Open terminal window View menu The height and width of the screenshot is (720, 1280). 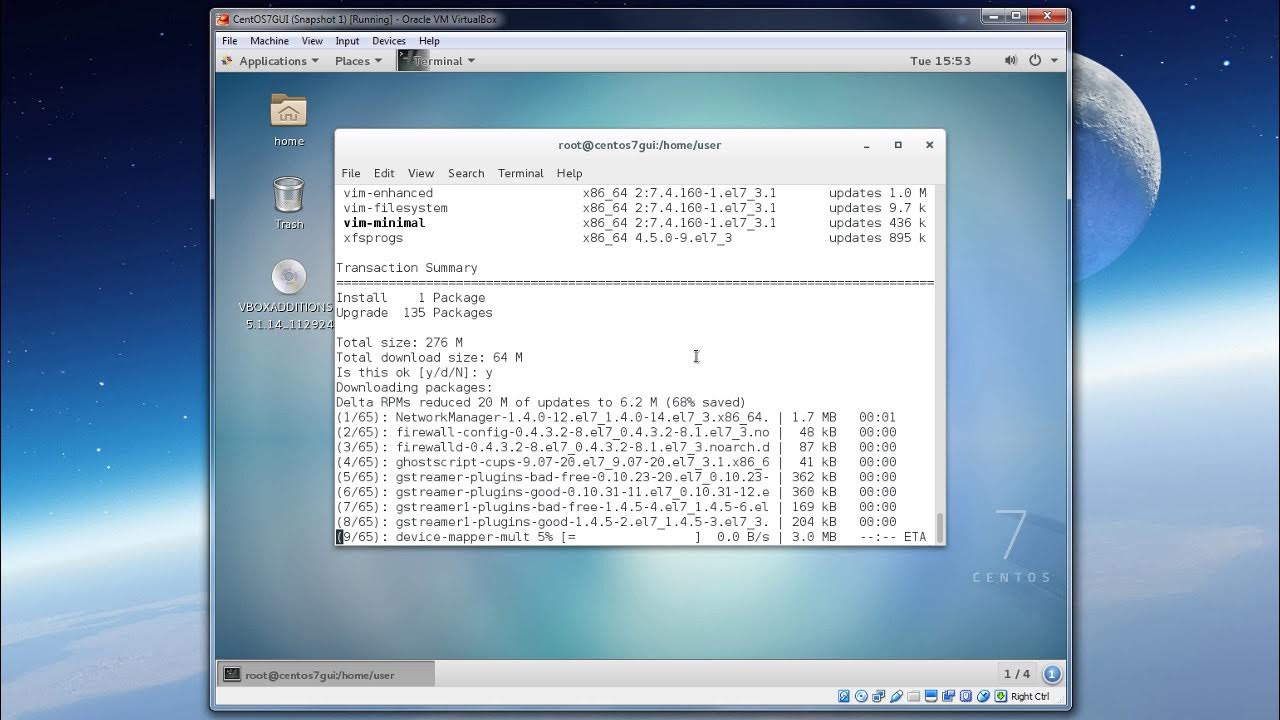(x=421, y=173)
